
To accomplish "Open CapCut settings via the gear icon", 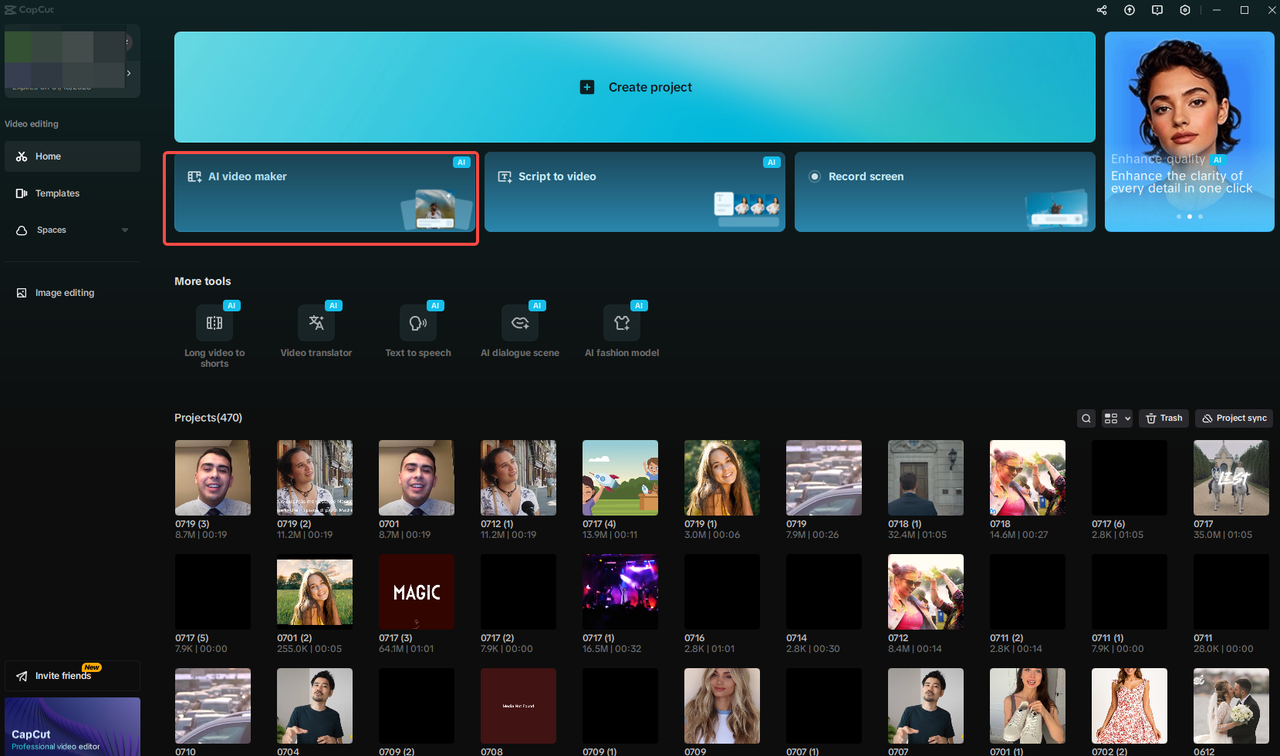I will [1185, 10].
